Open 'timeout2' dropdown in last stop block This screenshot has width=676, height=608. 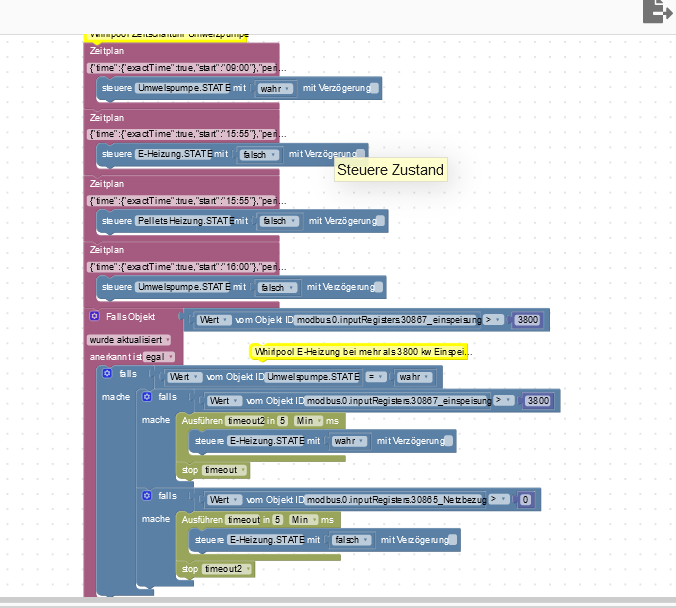[x=228, y=569]
